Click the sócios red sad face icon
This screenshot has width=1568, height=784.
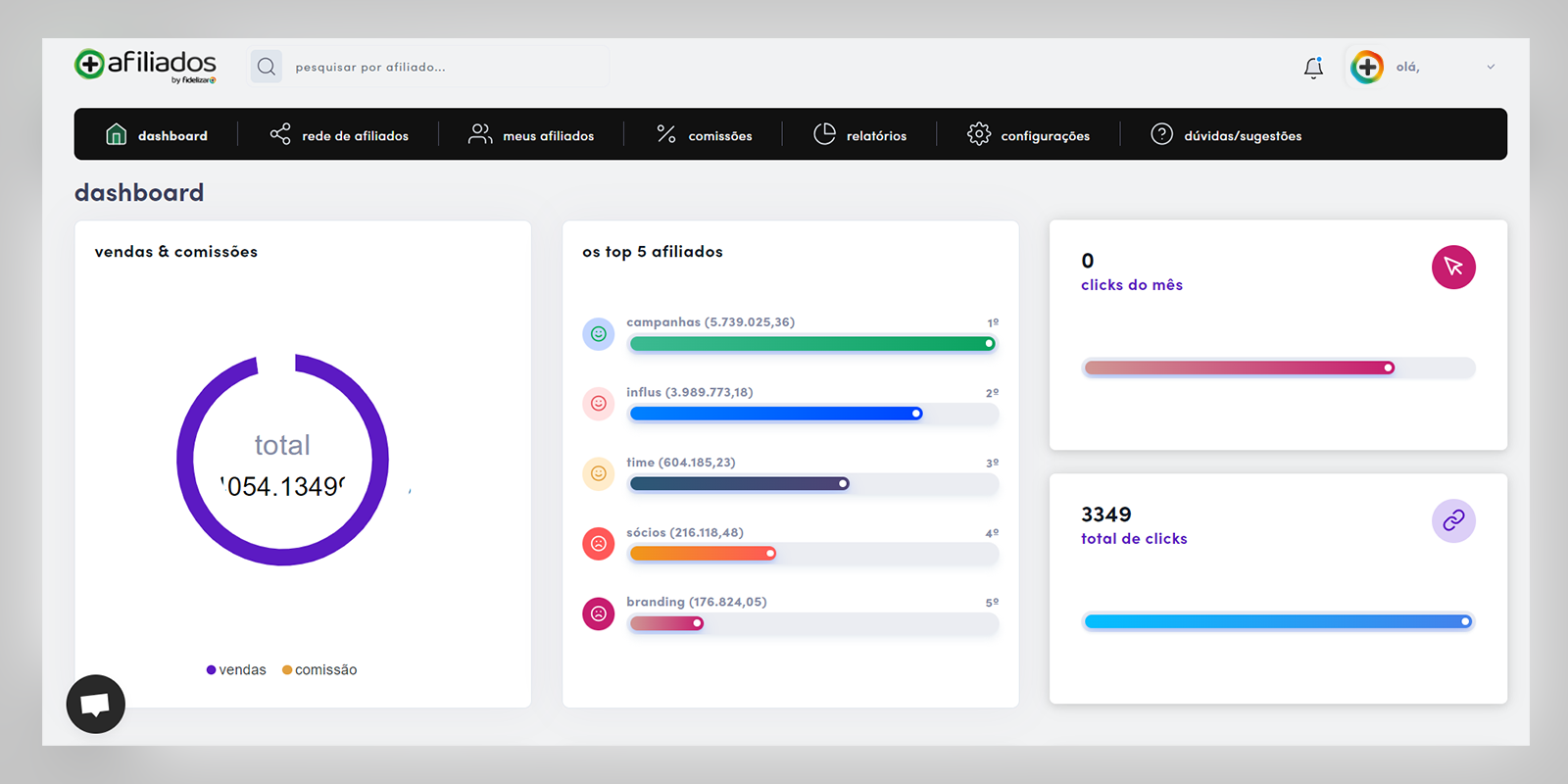(599, 543)
